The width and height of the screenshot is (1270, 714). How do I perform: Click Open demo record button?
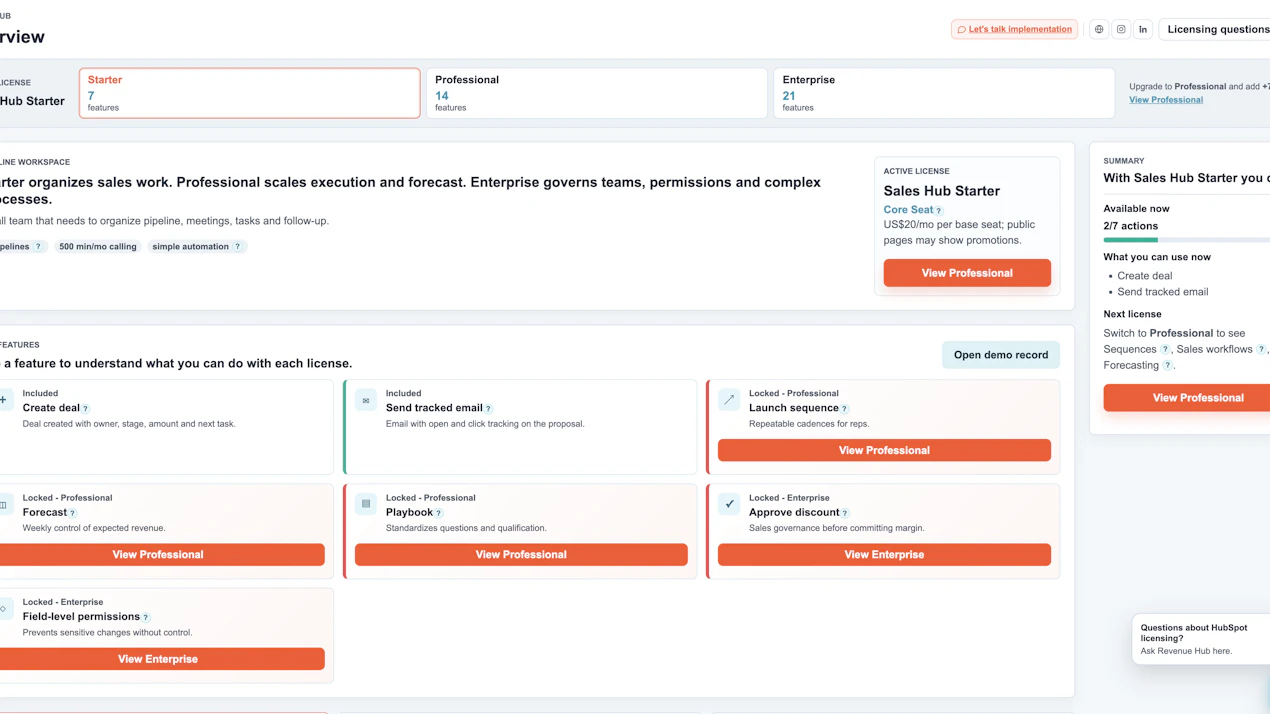pyautogui.click(x=1001, y=355)
